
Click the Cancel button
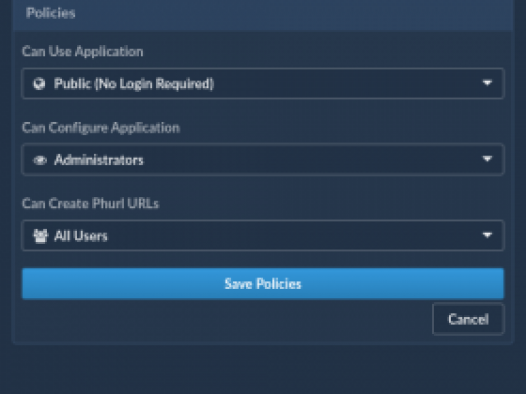pos(468,319)
